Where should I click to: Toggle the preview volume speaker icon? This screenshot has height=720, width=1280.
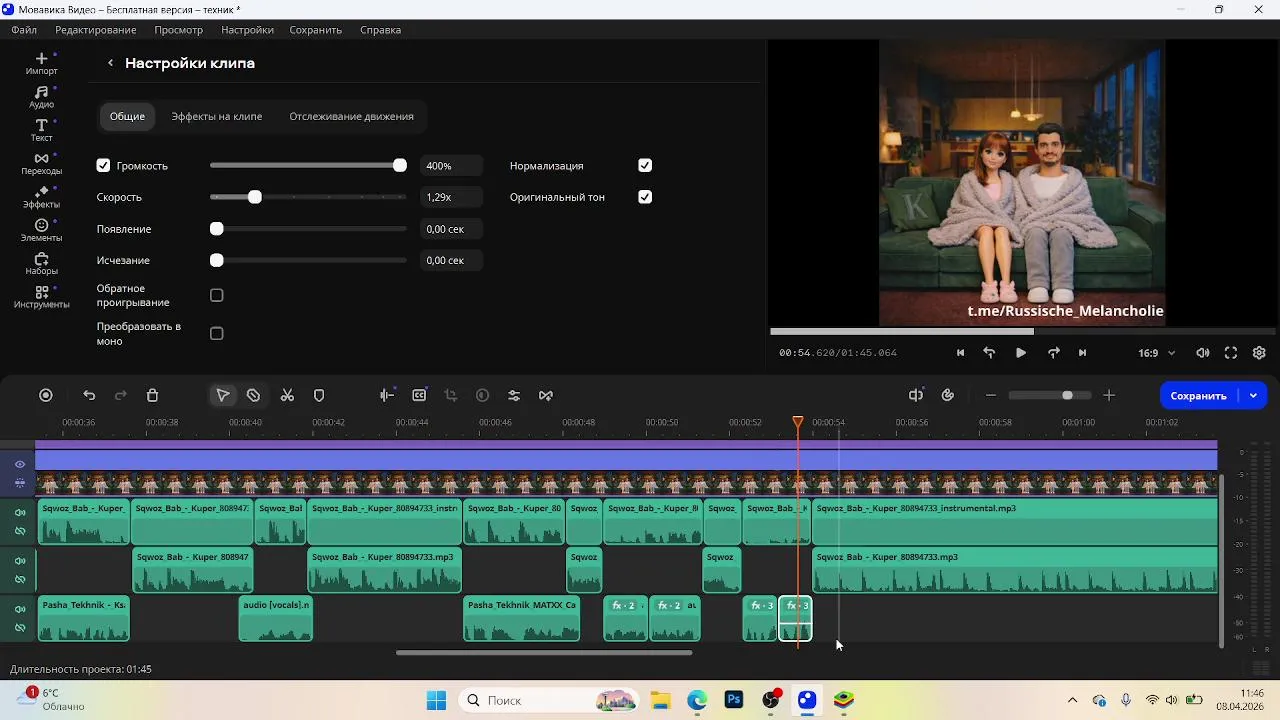1203,353
